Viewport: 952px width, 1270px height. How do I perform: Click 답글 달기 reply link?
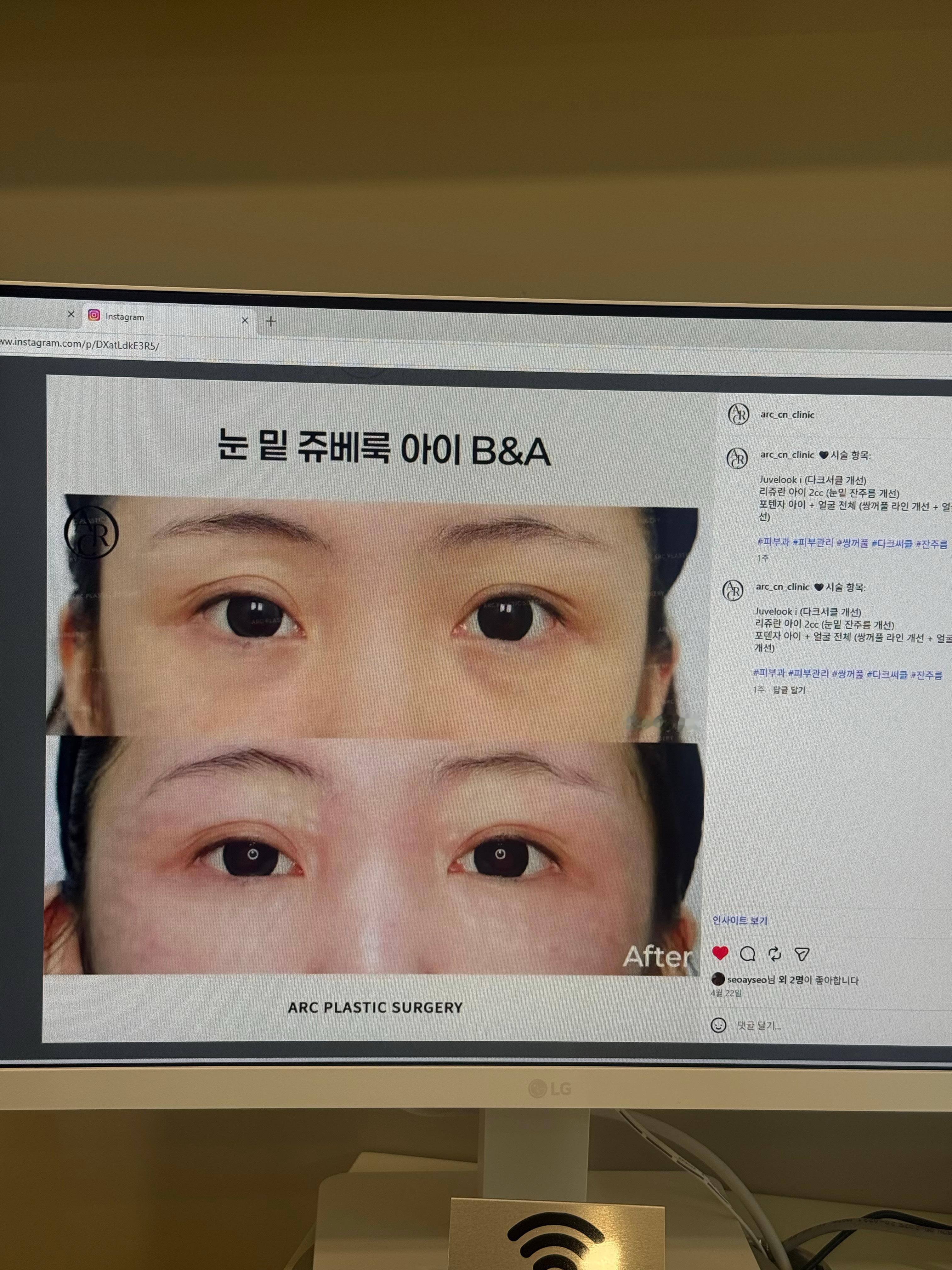[x=789, y=690]
